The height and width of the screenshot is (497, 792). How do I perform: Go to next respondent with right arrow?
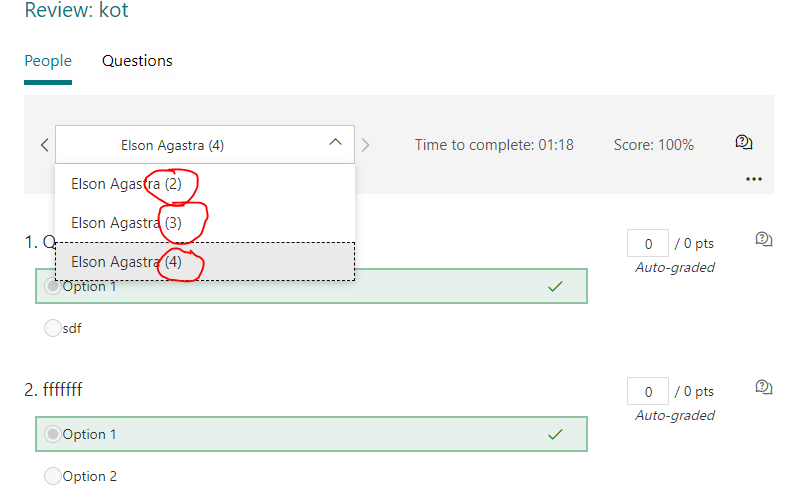tap(366, 145)
